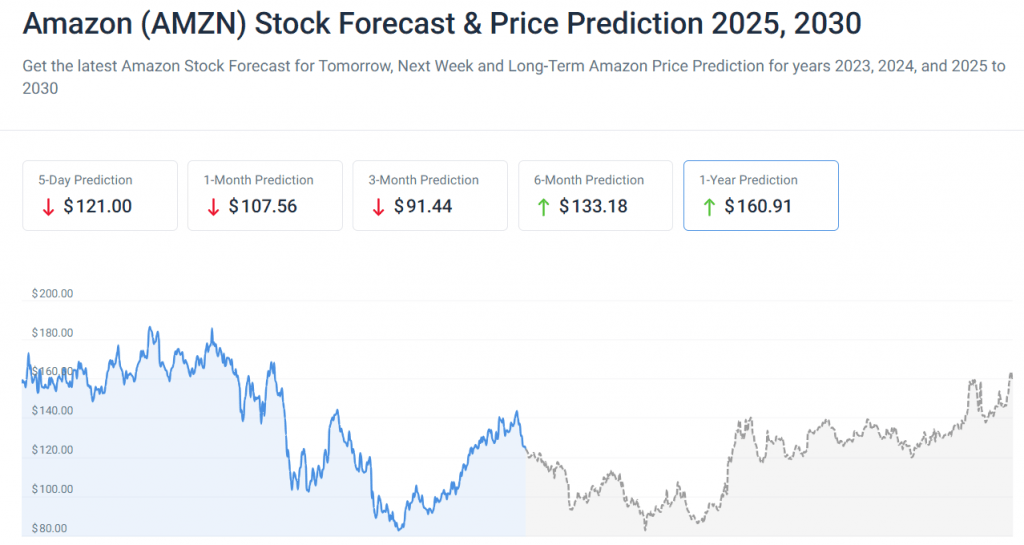Click the $120.00 chart axis label

(53, 450)
